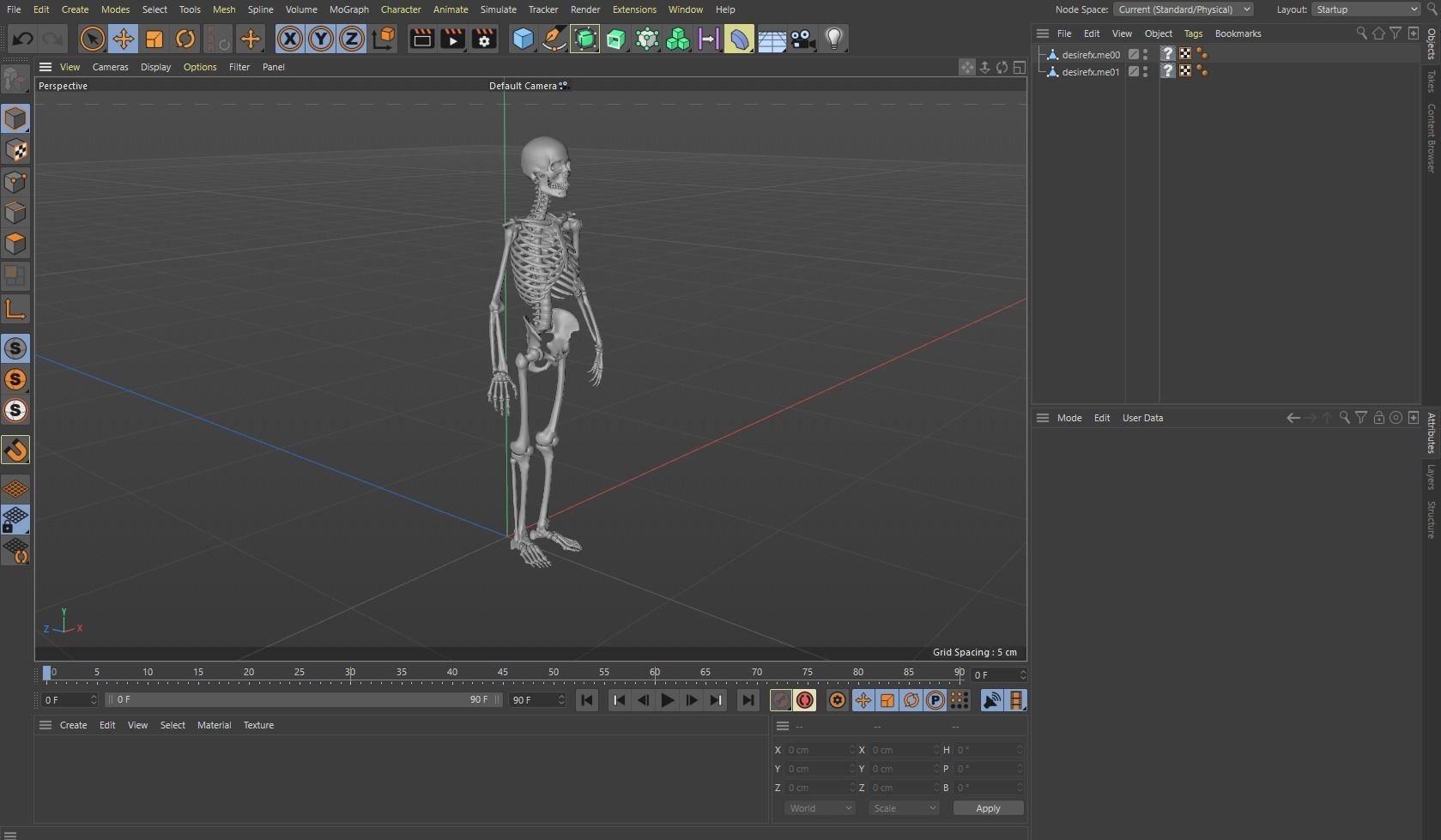The image size is (1441, 840).
Task: Switch to Polygons mode icon
Action: click(15, 244)
